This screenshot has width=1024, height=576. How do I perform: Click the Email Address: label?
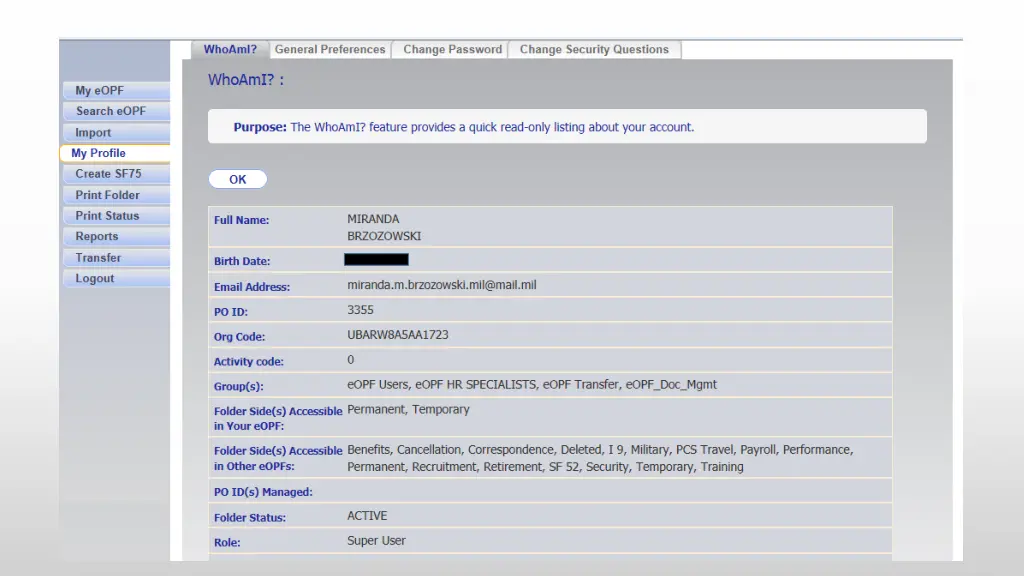coord(252,287)
